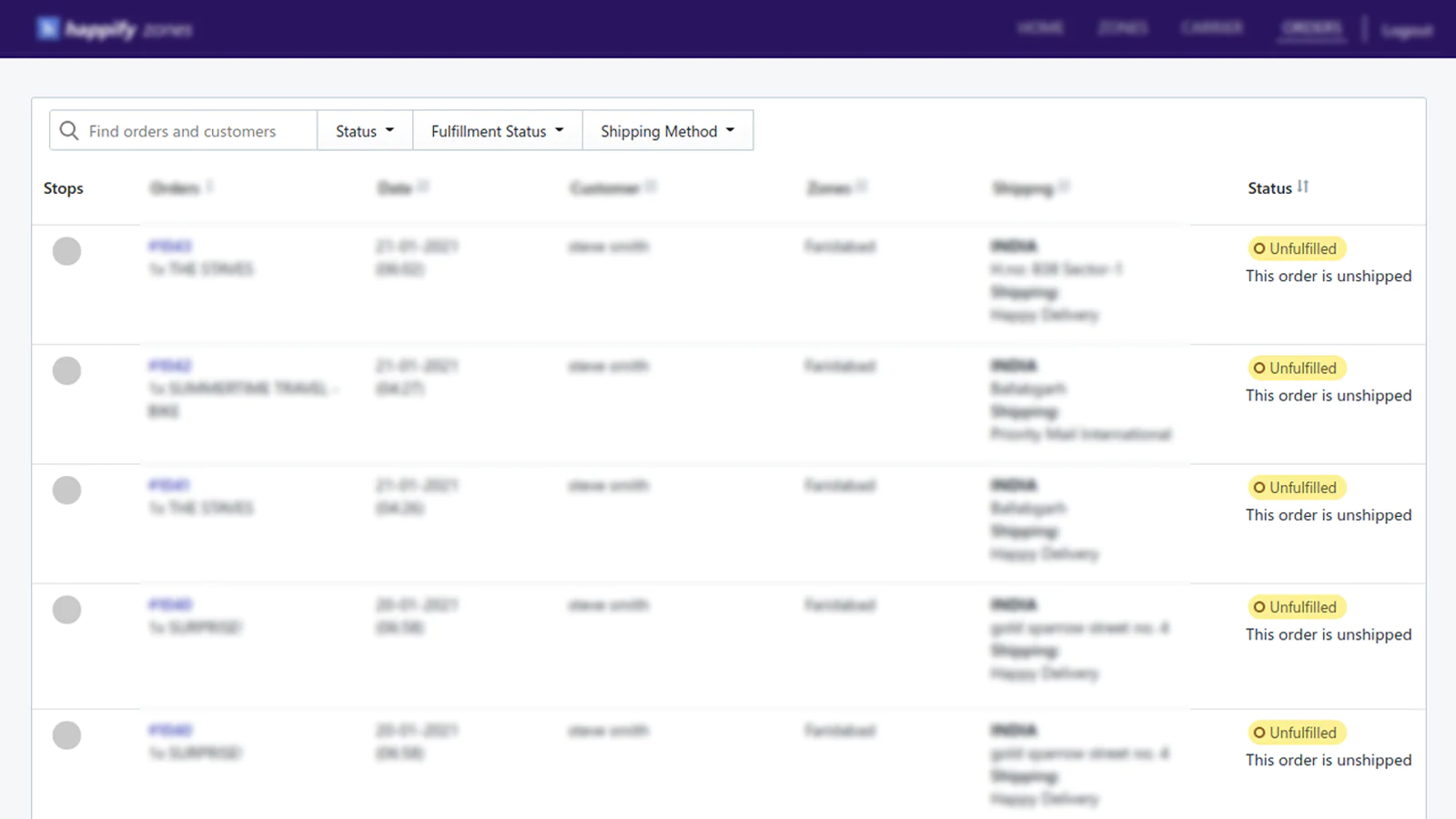
Task: Click the Status column sort arrows
Action: click(1304, 187)
